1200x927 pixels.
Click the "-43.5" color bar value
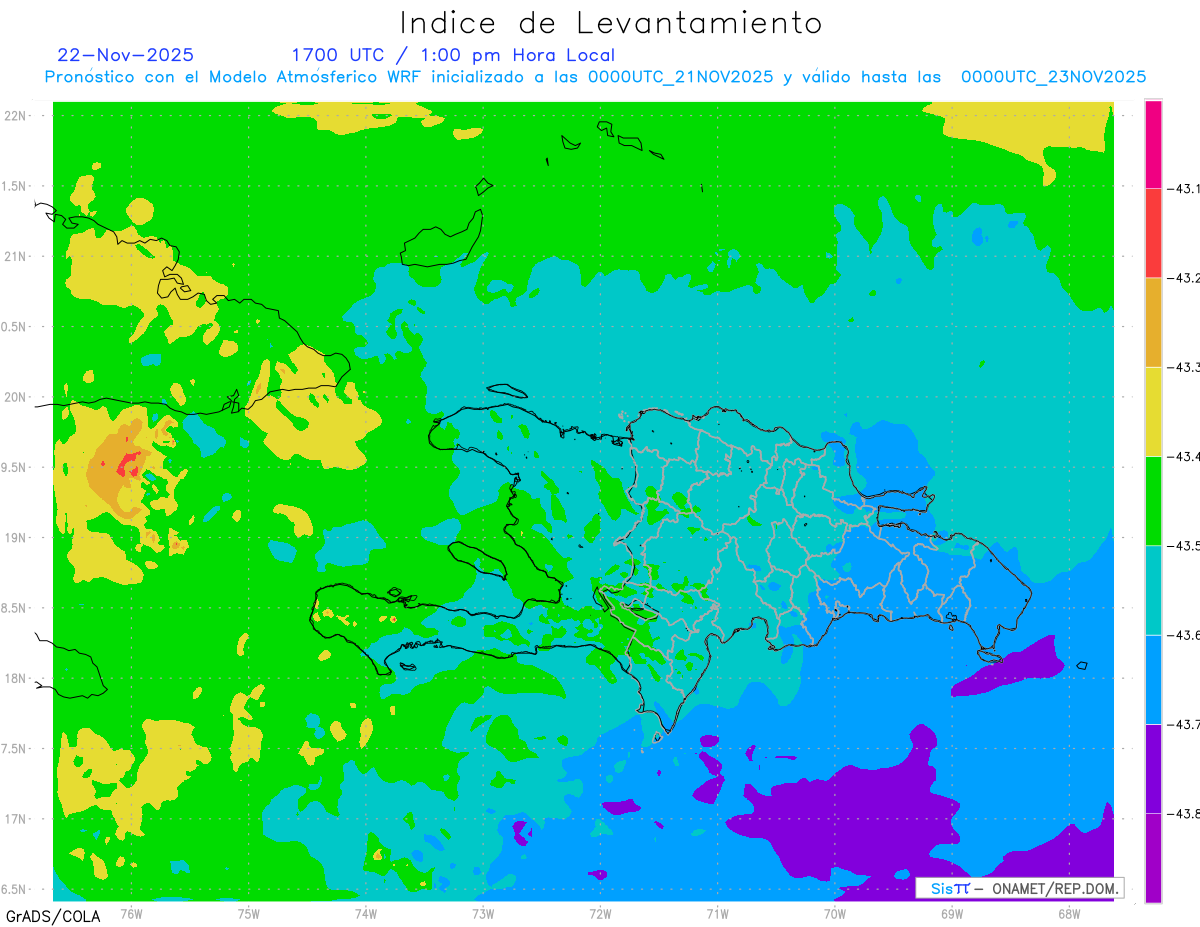[1185, 545]
